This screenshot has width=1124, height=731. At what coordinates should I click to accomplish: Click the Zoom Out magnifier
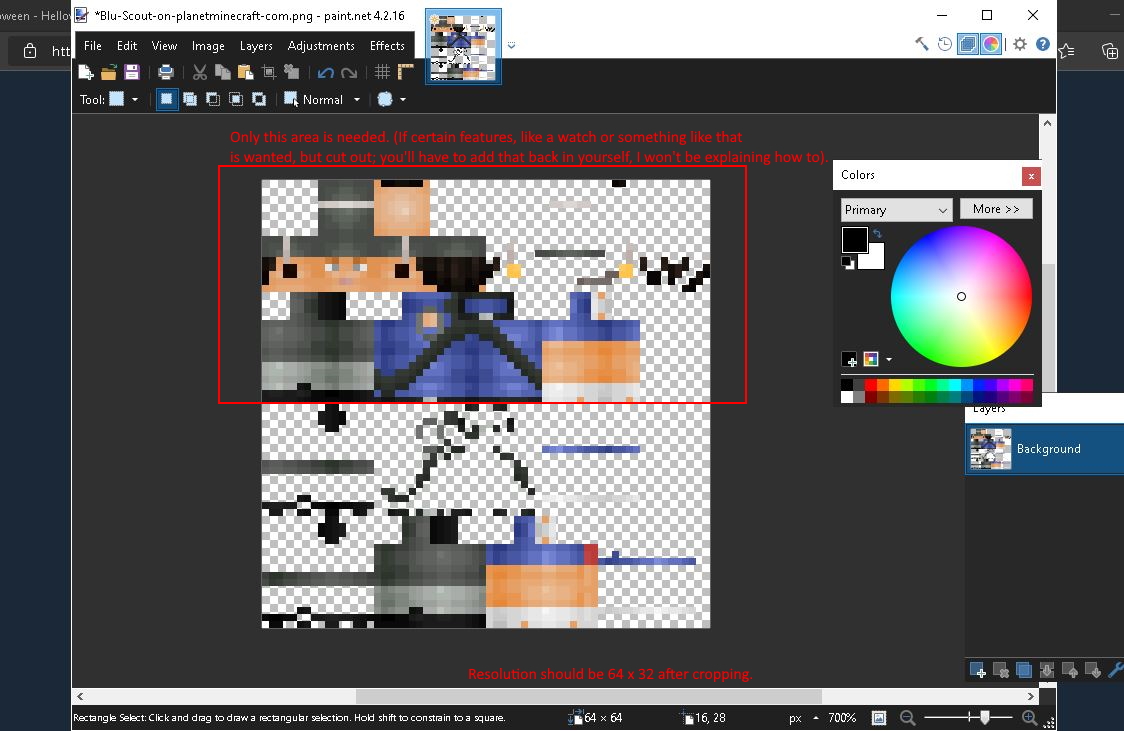click(907, 718)
